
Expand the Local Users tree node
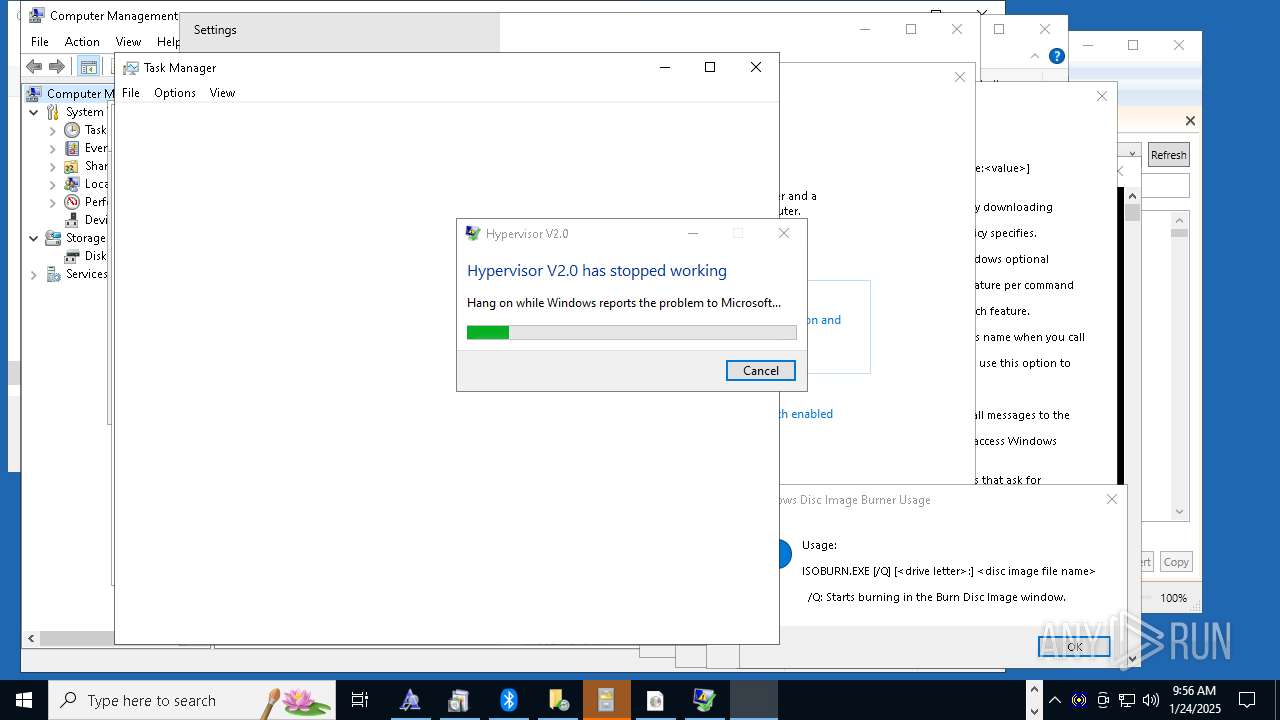click(53, 184)
